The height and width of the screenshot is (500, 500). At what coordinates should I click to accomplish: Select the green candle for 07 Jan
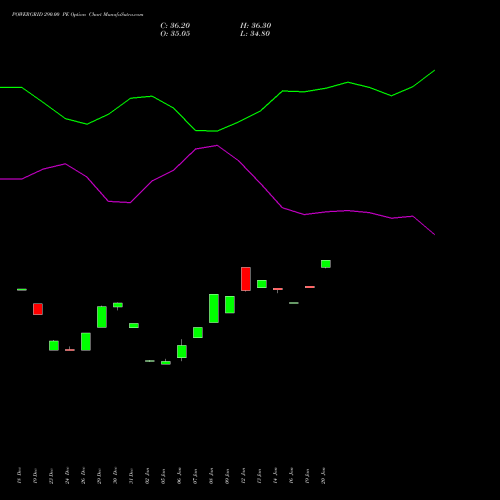coord(198,332)
